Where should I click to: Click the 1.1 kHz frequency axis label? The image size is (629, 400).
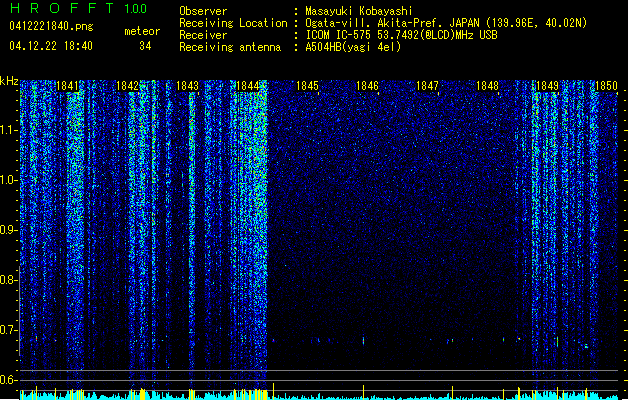click(x=9, y=130)
